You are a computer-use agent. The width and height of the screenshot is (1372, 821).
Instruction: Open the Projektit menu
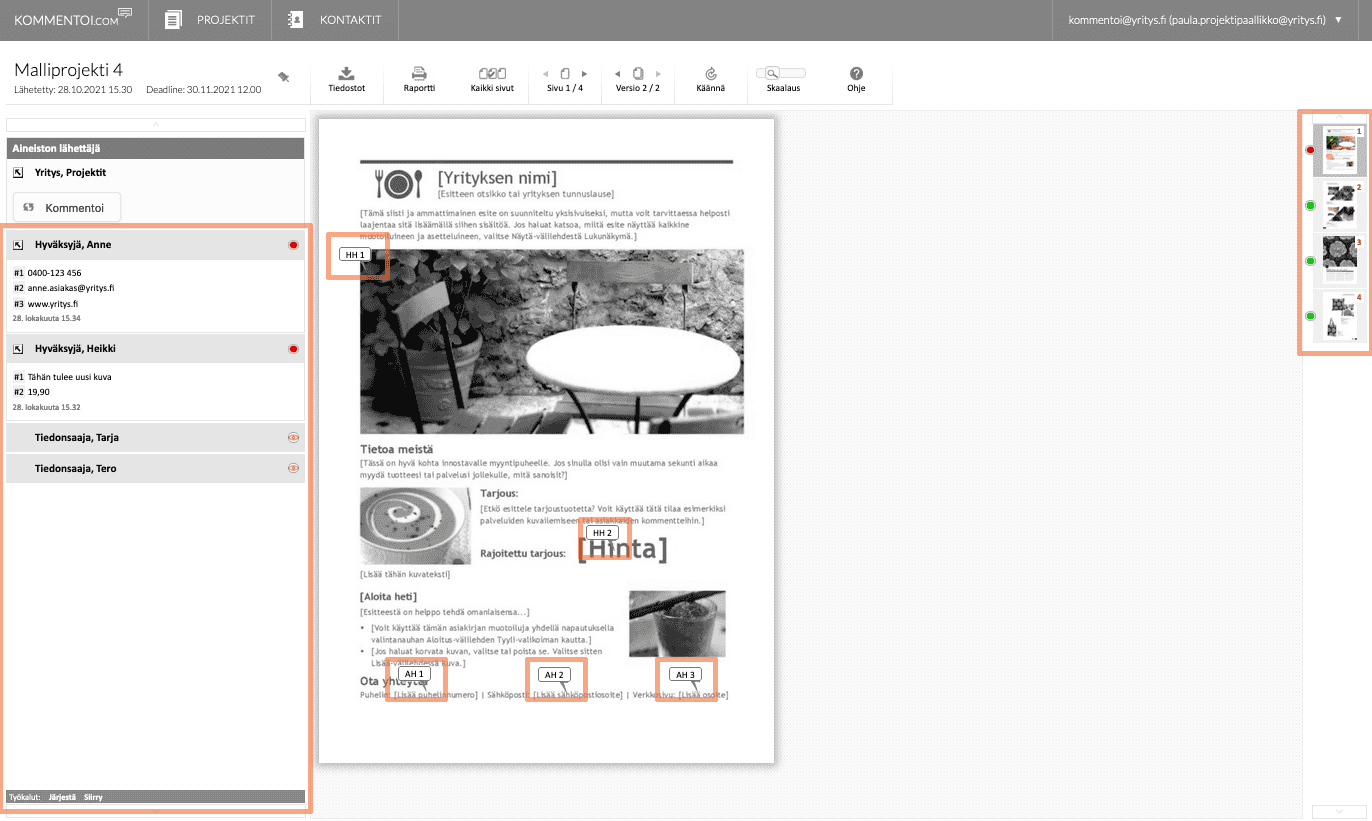point(210,20)
